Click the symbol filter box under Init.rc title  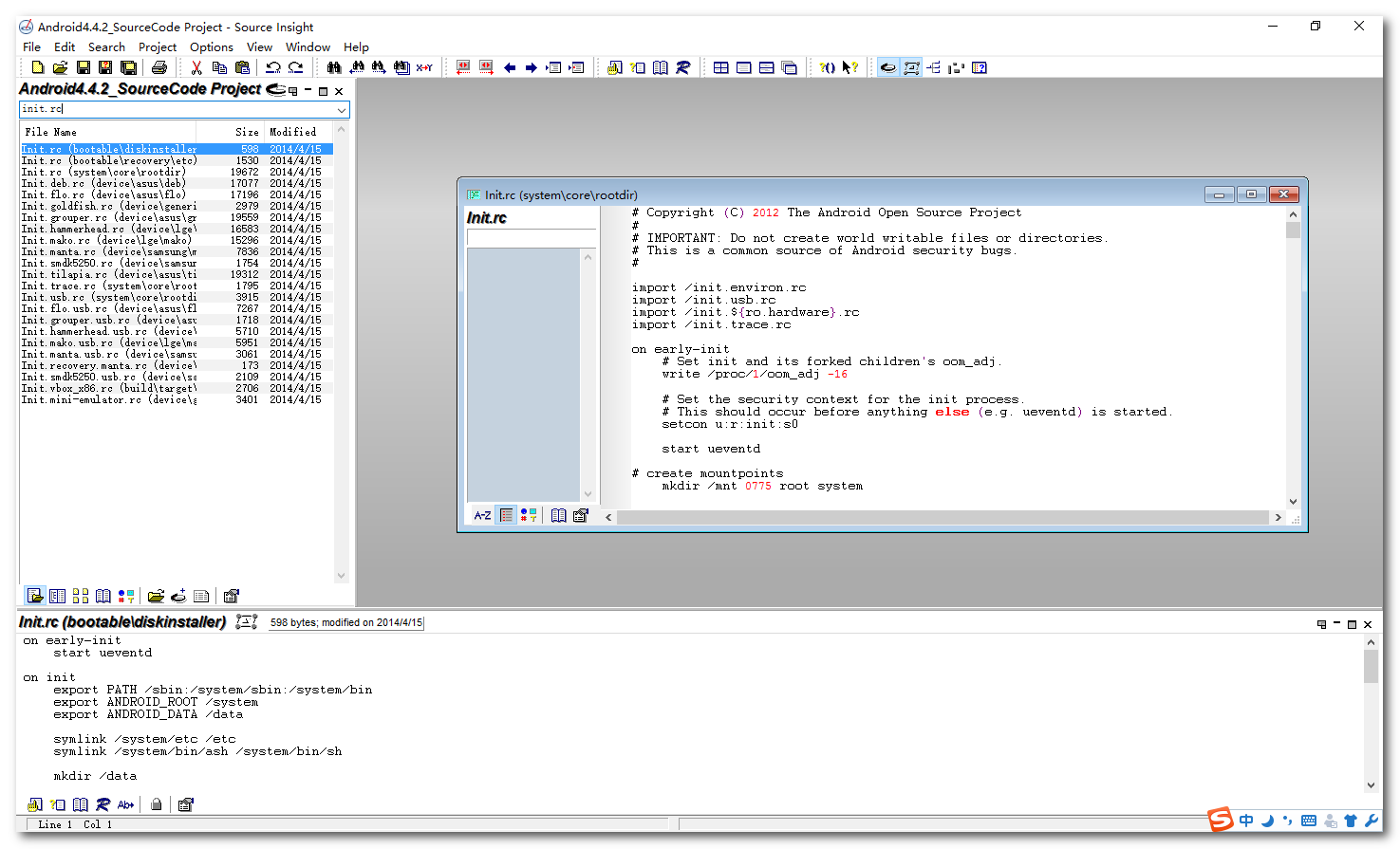coord(532,237)
